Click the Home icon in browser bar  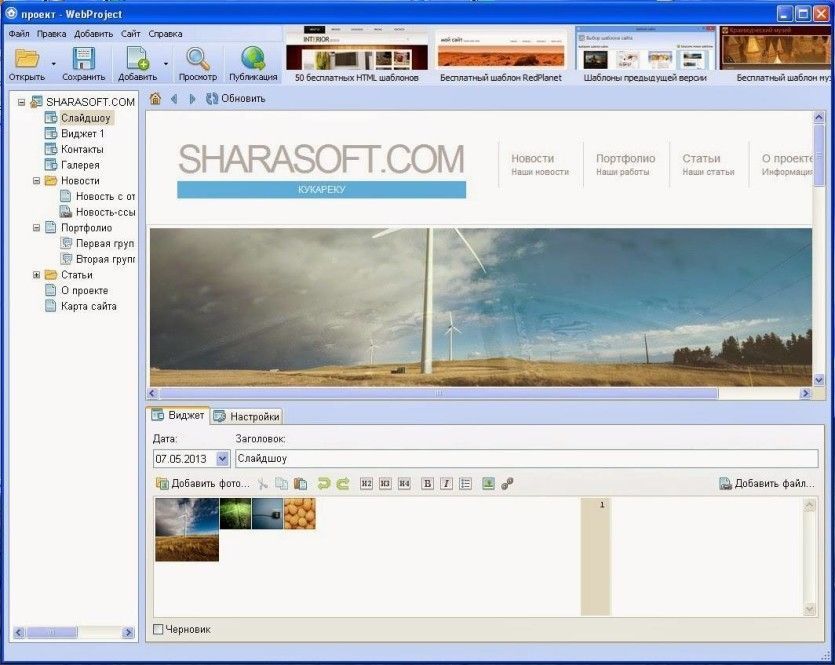click(x=155, y=98)
